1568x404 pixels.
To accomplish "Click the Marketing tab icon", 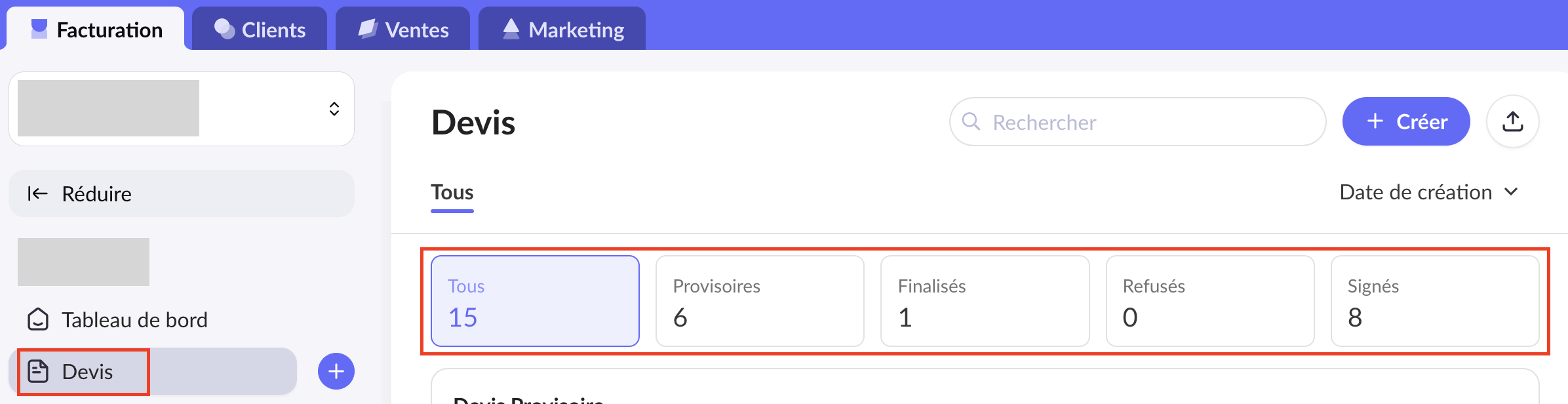I will 511,29.
